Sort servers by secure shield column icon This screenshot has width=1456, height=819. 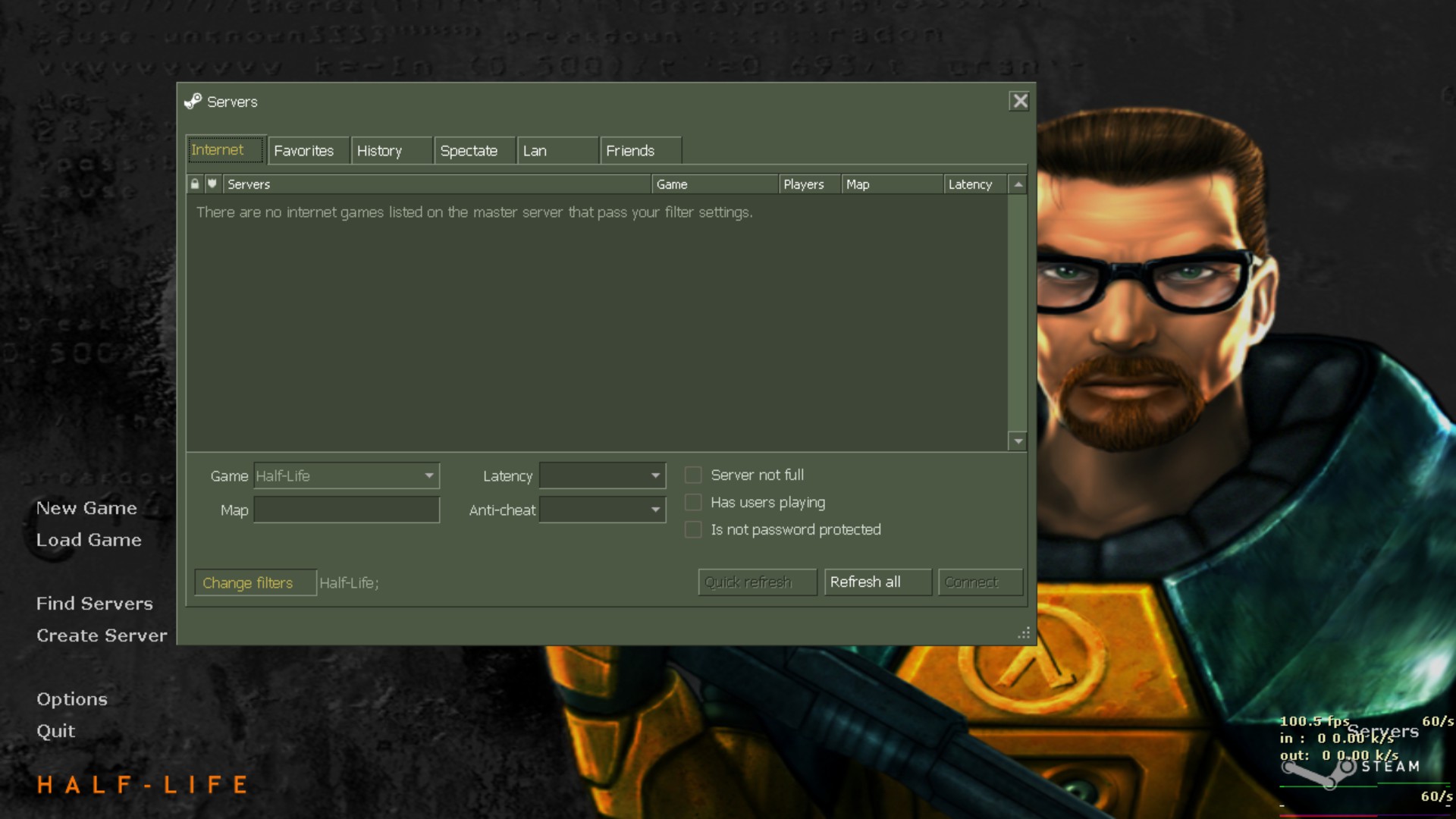click(x=212, y=184)
